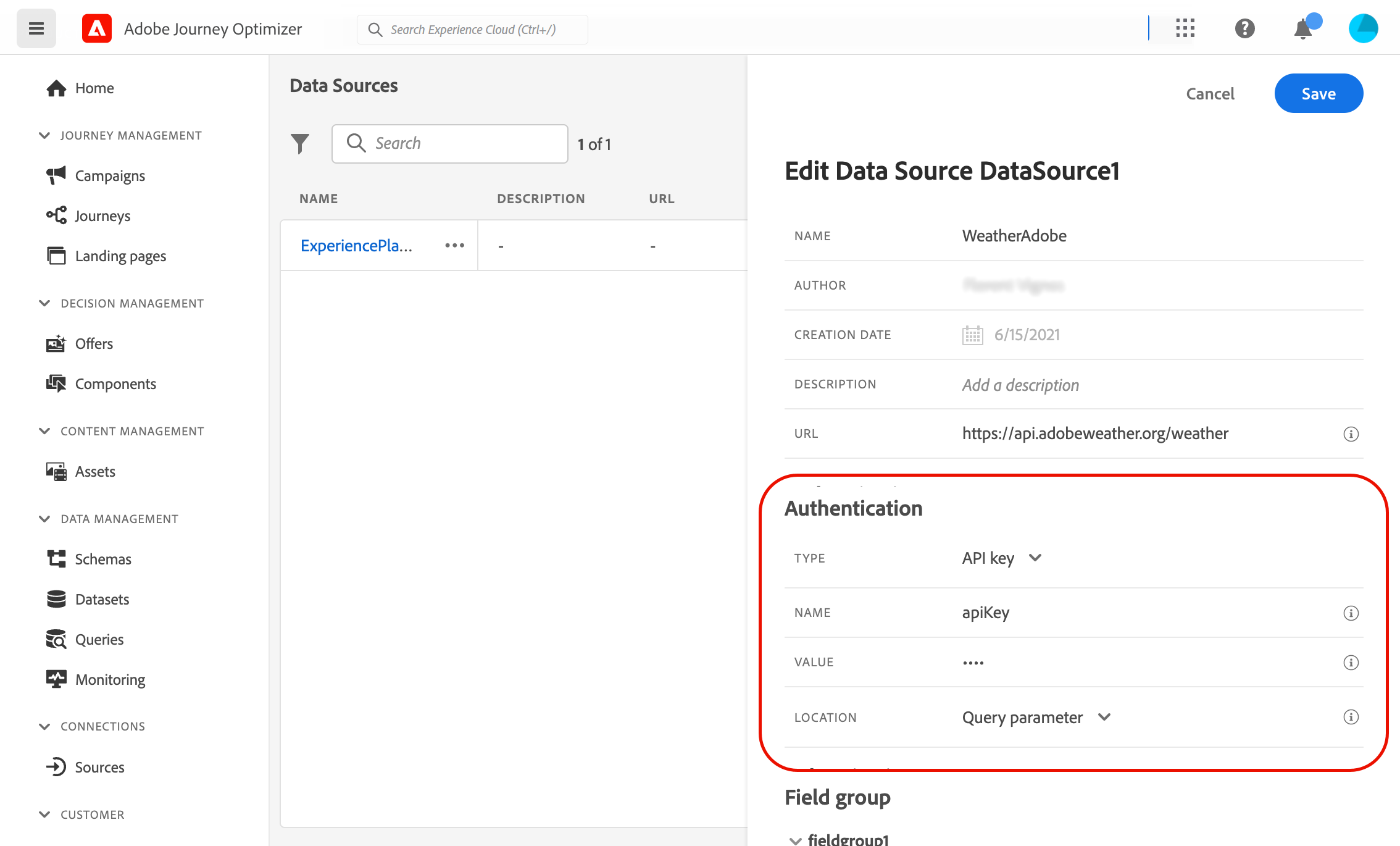Click the URL field info icon

[1351, 434]
